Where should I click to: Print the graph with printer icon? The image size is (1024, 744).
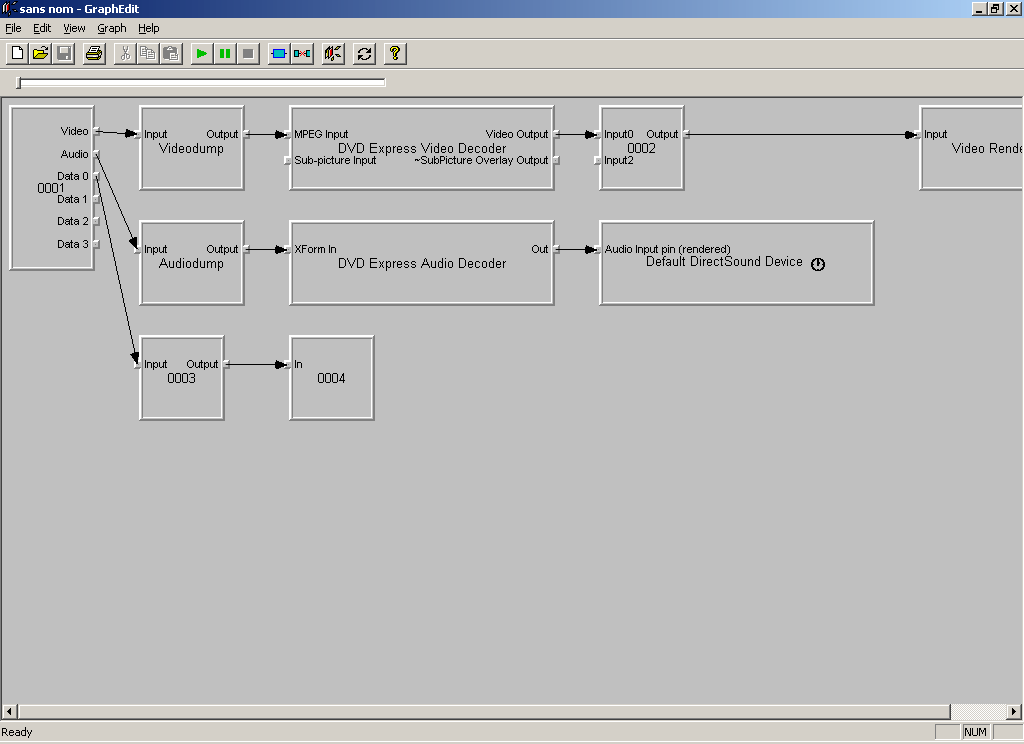coord(94,54)
